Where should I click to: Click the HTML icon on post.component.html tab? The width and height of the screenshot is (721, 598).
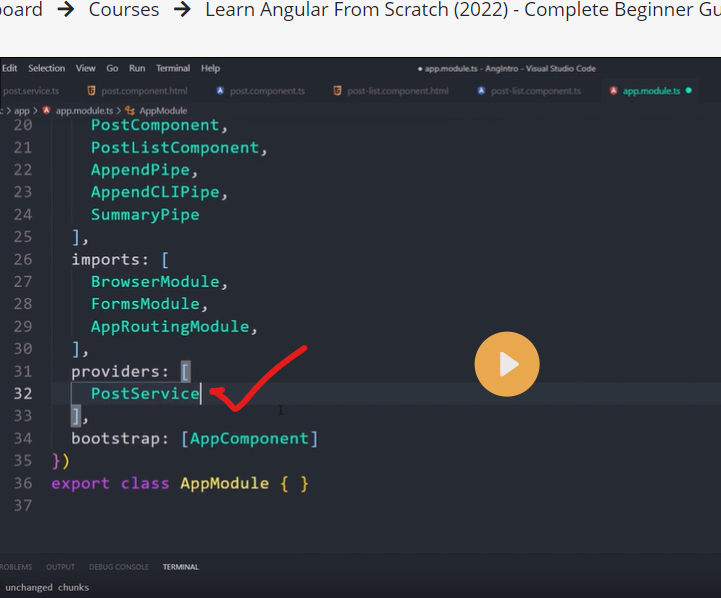92,91
